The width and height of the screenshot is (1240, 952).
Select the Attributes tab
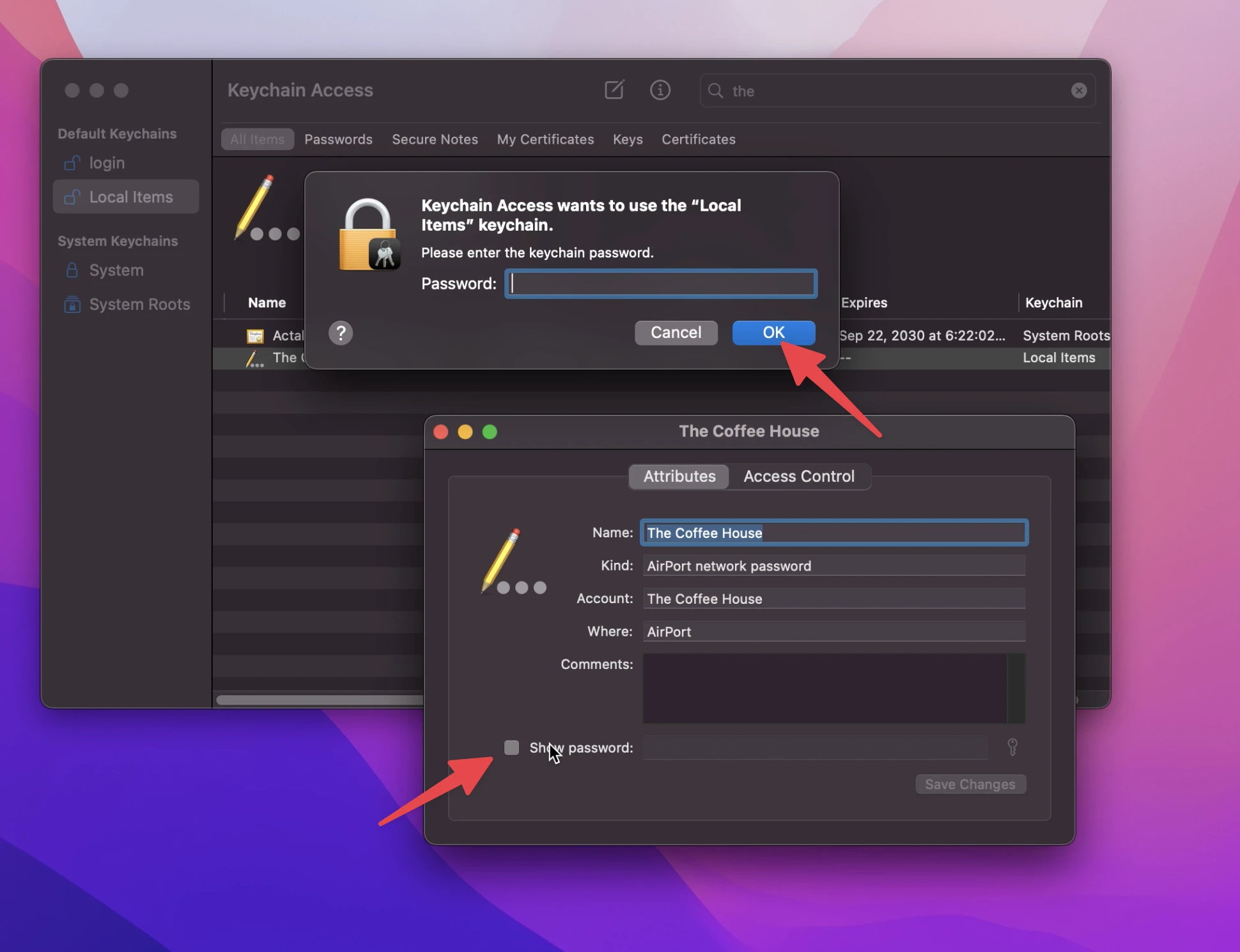coord(679,477)
